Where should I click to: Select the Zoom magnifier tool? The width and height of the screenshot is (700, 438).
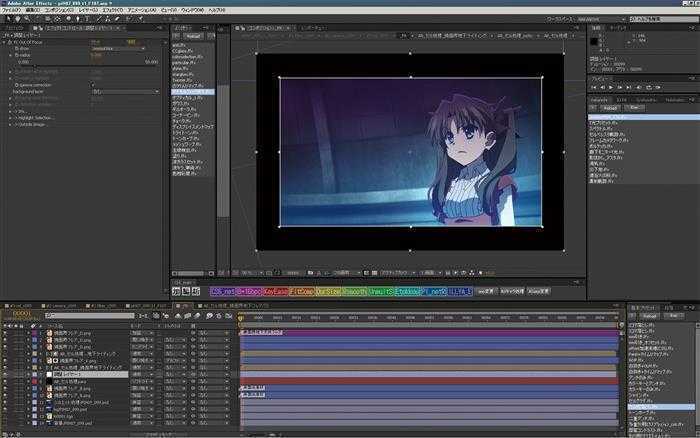[x=27, y=19]
